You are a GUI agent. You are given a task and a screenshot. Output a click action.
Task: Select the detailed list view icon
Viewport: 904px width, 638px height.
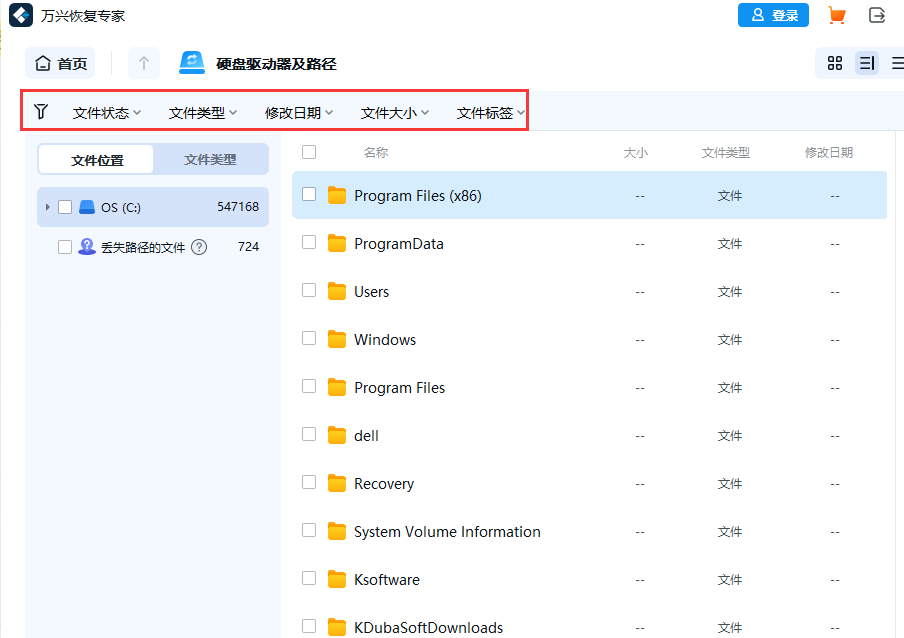(x=867, y=62)
